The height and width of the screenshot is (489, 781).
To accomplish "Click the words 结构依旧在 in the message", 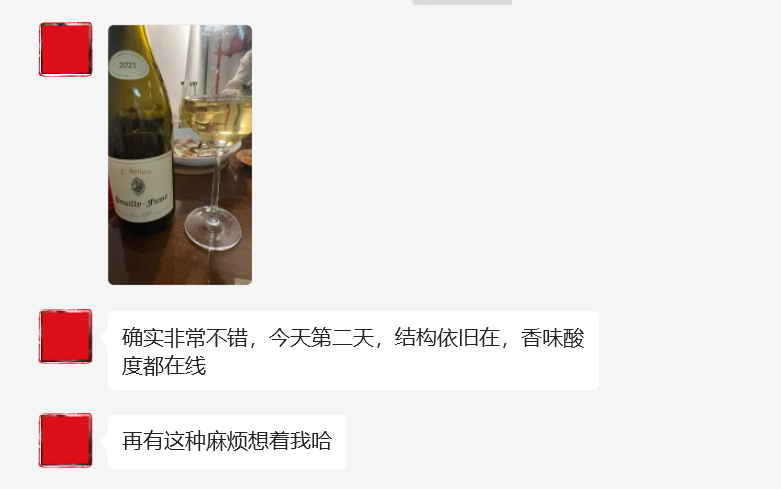I will (x=447, y=338).
